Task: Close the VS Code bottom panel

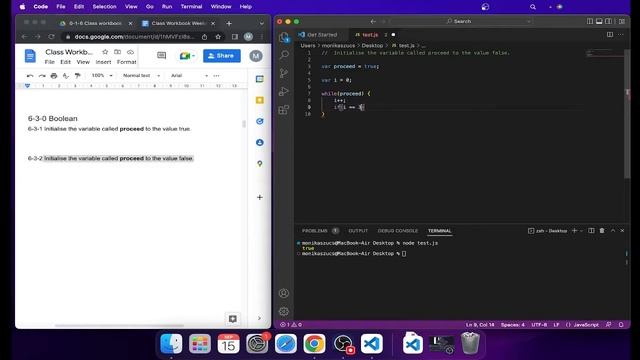Action: tap(622, 231)
